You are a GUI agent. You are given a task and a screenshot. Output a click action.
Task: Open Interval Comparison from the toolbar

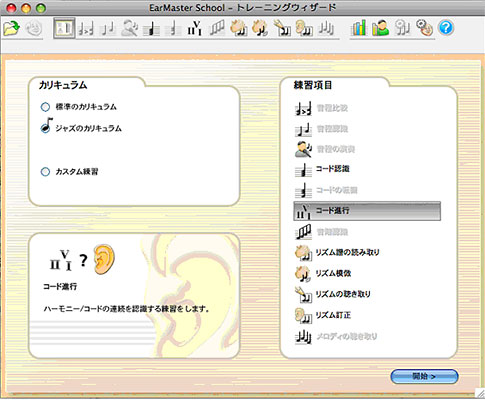click(x=86, y=28)
